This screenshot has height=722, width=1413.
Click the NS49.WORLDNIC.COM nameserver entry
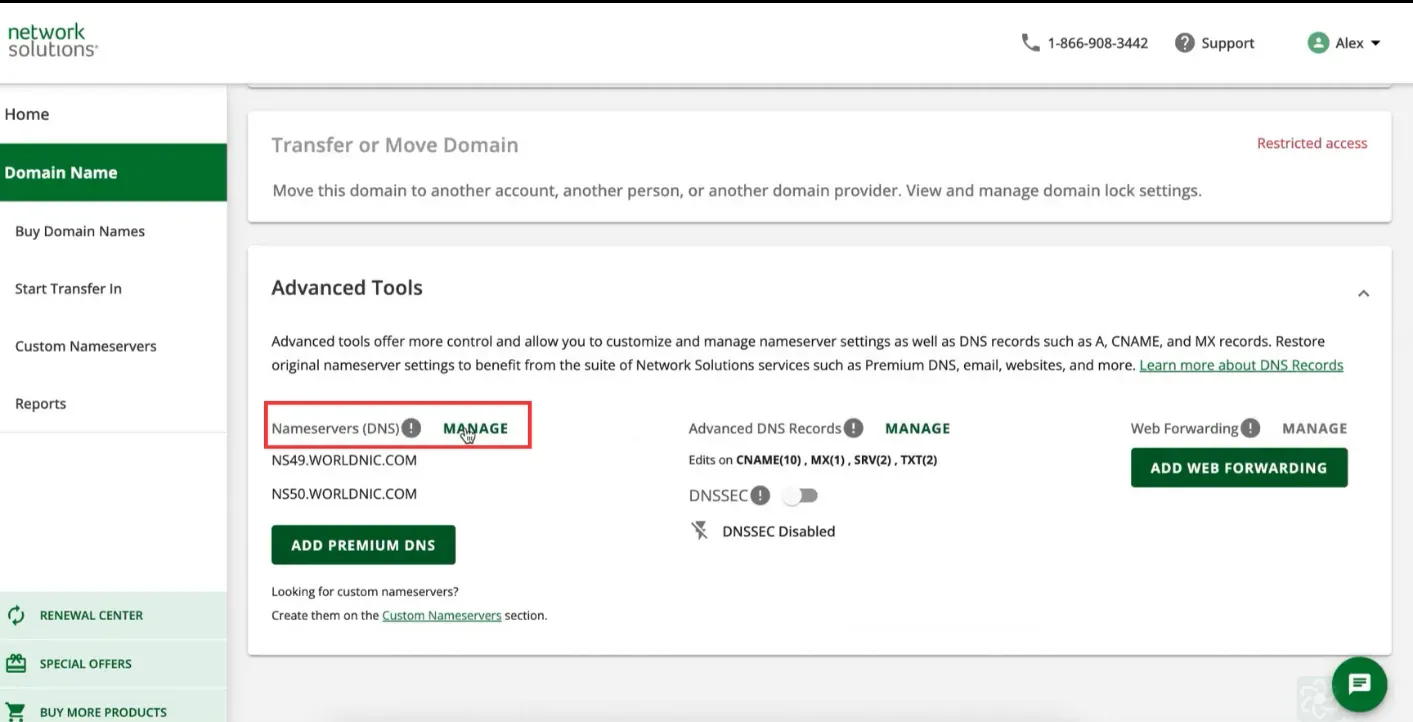point(344,460)
